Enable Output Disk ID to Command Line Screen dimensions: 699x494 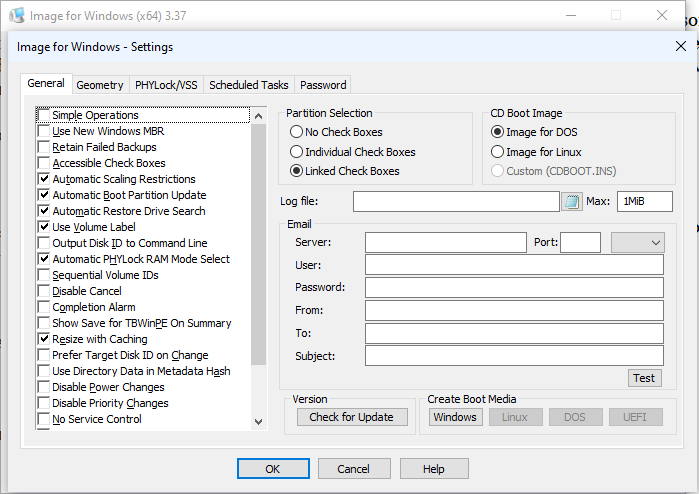[44, 243]
